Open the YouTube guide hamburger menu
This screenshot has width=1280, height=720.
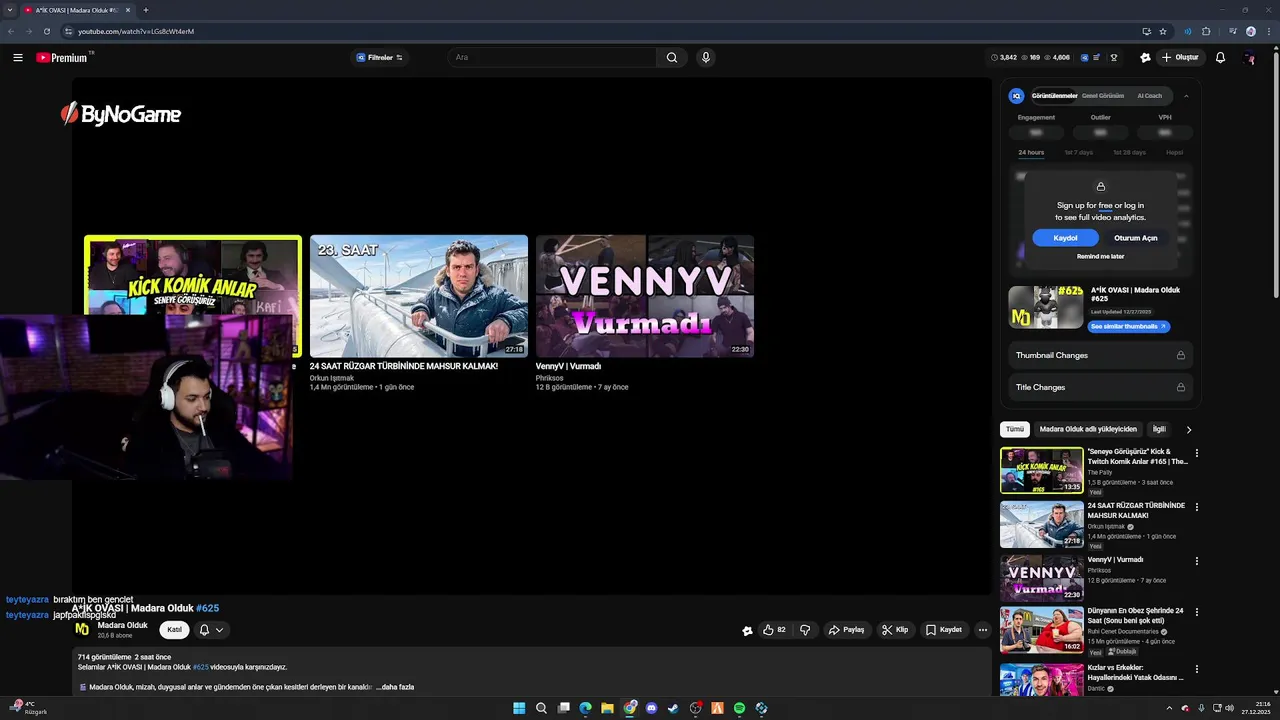18,58
